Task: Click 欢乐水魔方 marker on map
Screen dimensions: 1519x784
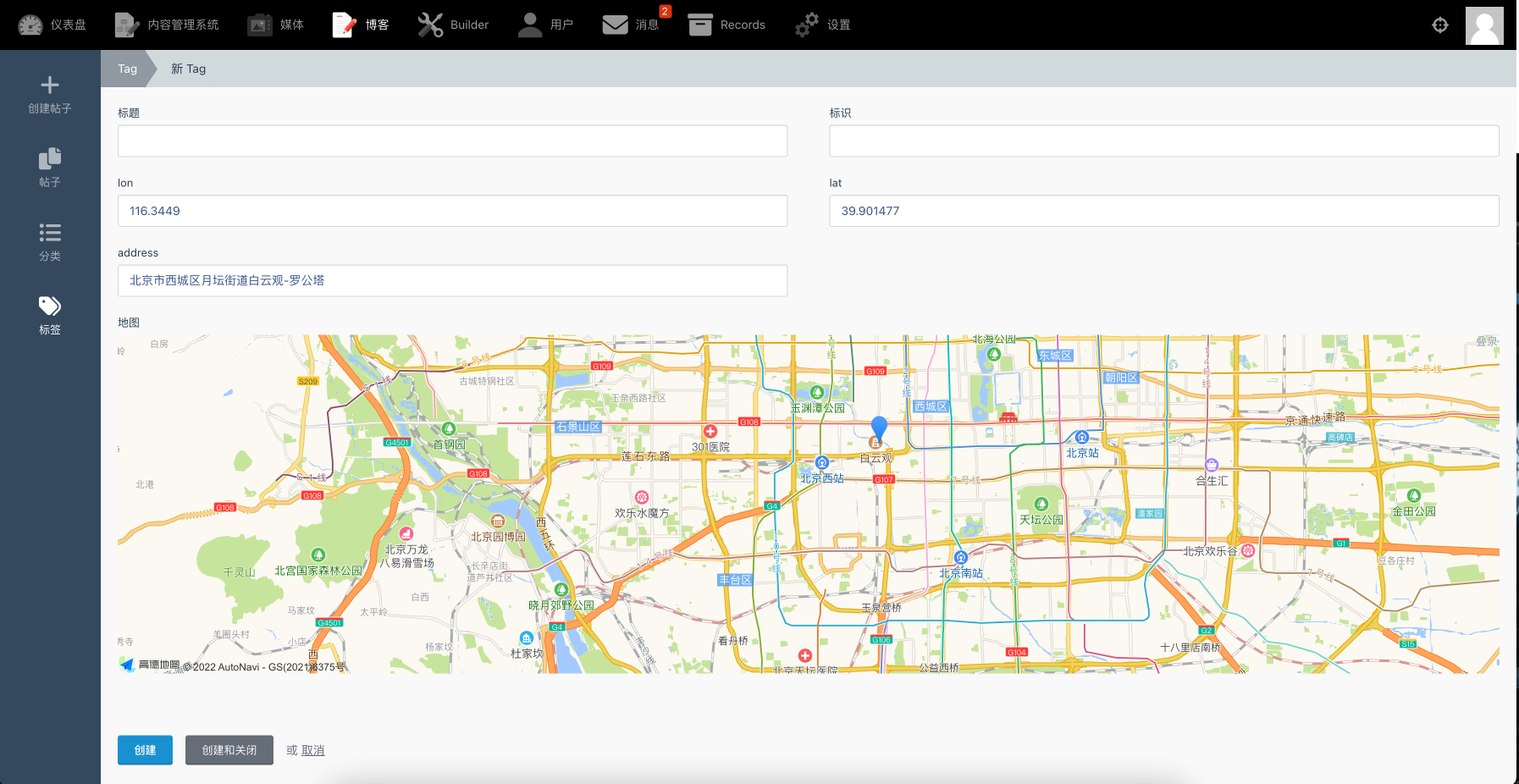Action: [x=642, y=497]
